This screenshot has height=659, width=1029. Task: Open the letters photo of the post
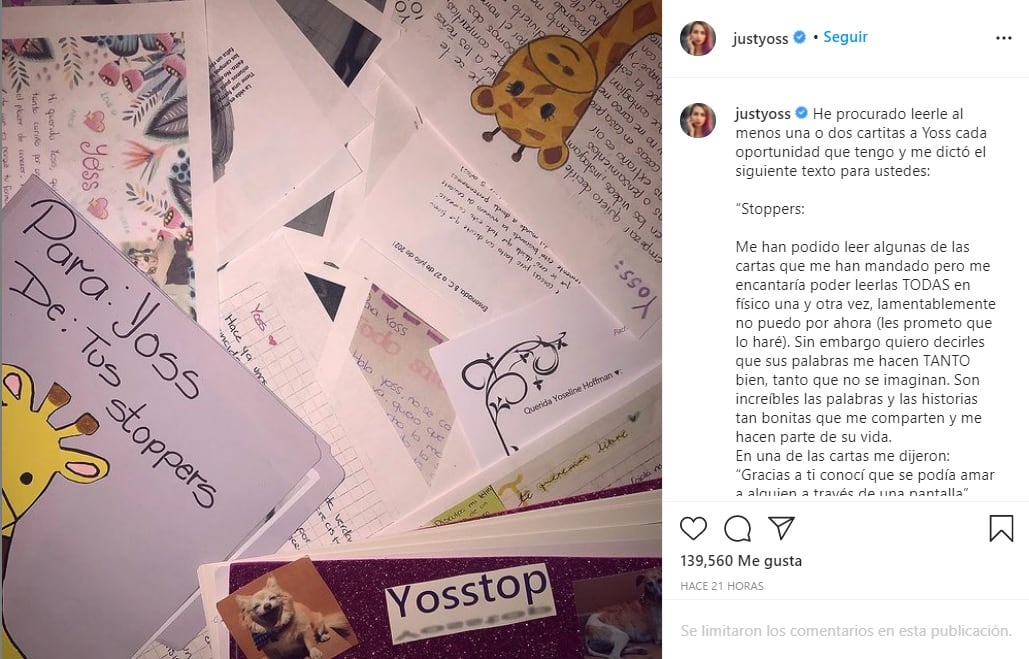pos(331,330)
